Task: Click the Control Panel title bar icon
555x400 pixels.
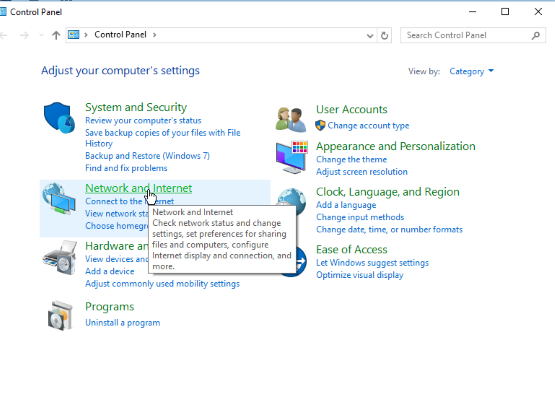Action: [3, 12]
